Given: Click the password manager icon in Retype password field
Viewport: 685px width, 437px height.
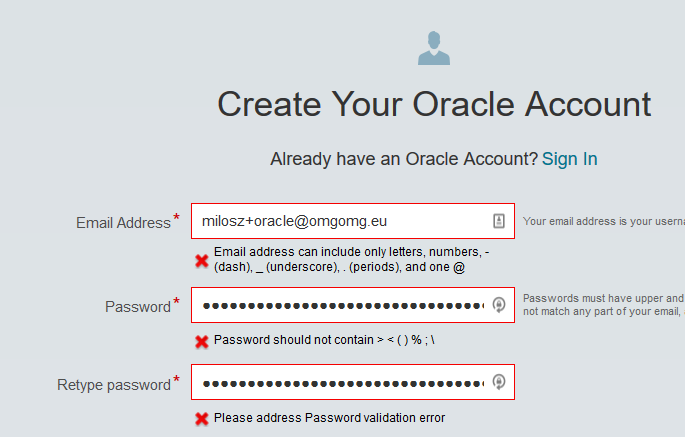Looking at the screenshot, I should tap(499, 382).
